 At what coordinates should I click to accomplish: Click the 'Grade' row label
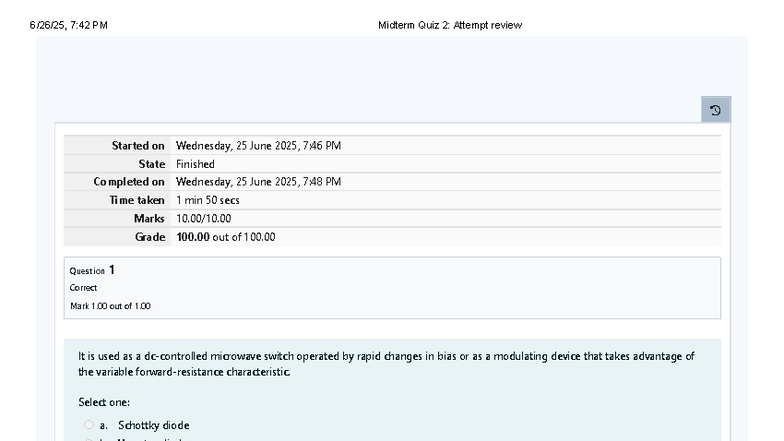tap(150, 237)
